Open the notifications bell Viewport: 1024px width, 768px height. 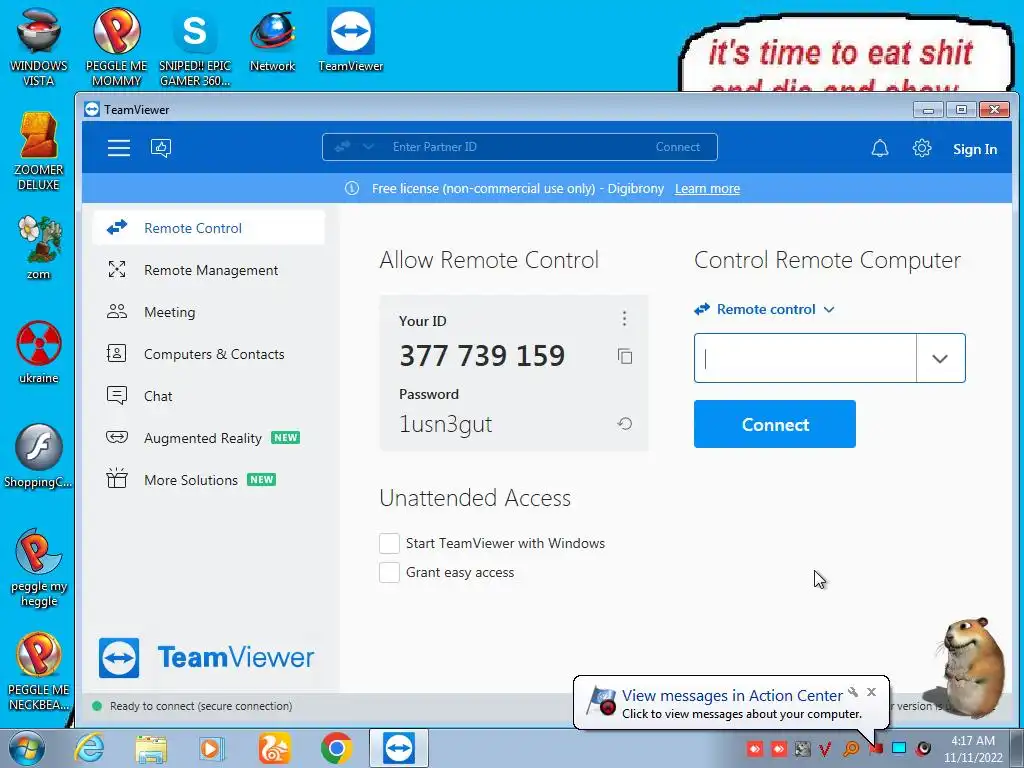pos(880,148)
